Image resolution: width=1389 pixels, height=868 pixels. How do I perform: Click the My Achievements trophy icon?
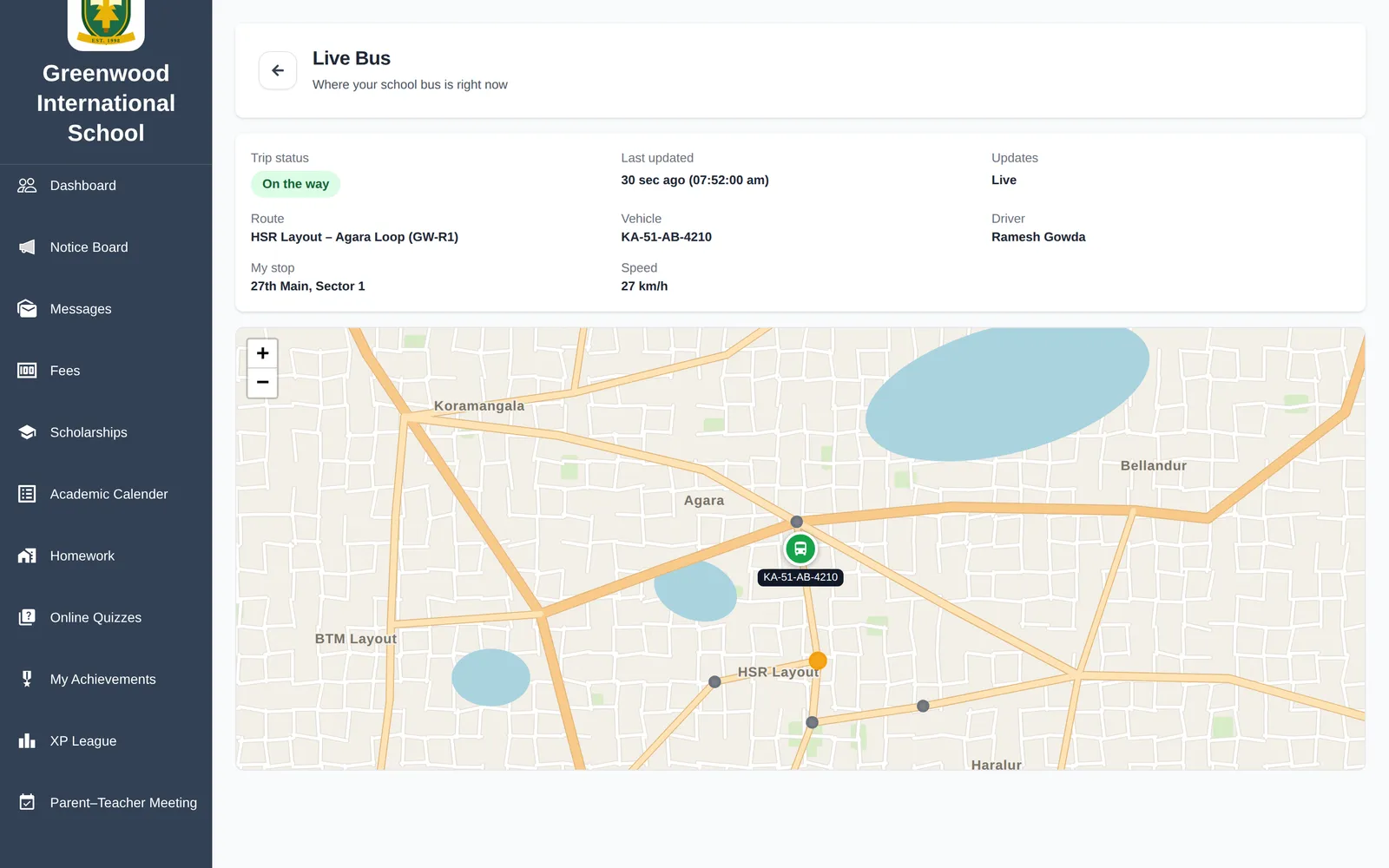(x=27, y=679)
